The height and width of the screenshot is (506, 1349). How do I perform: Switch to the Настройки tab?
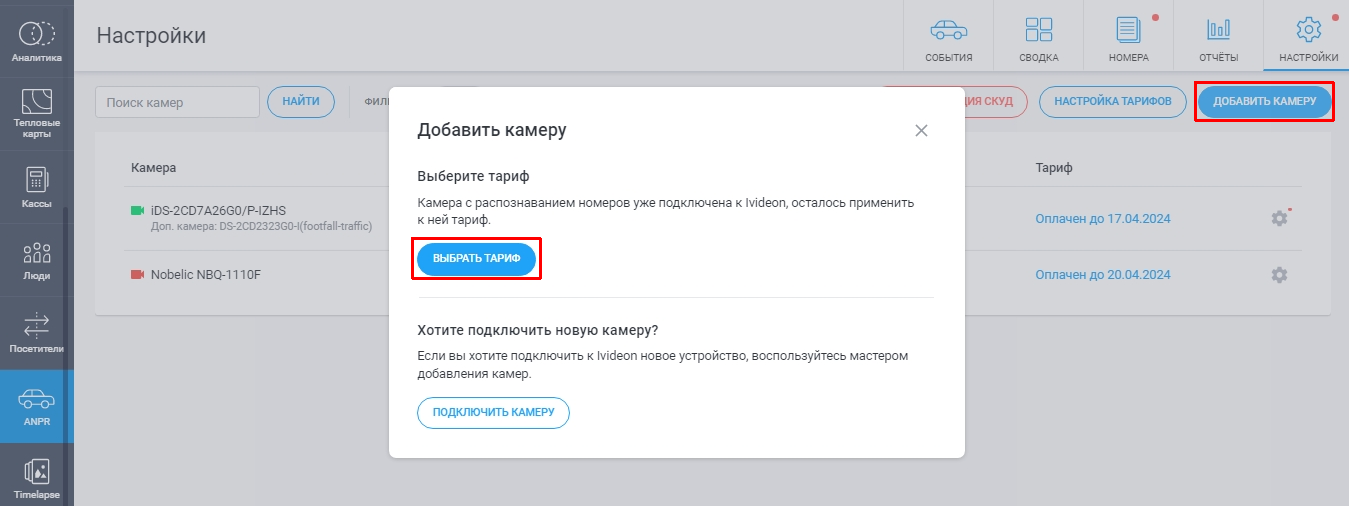[x=1308, y=36]
